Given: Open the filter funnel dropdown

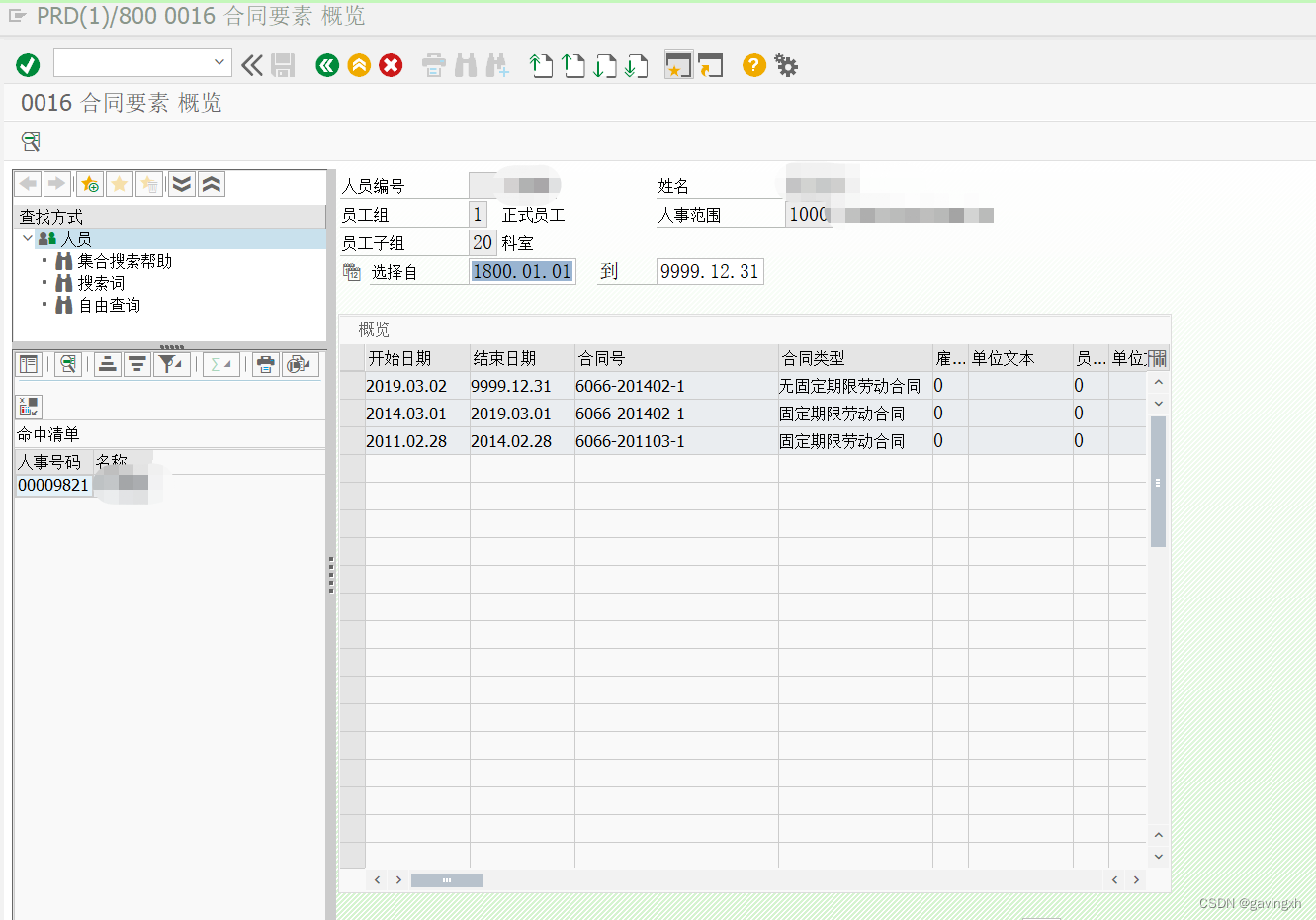Looking at the screenshot, I should point(172,365).
